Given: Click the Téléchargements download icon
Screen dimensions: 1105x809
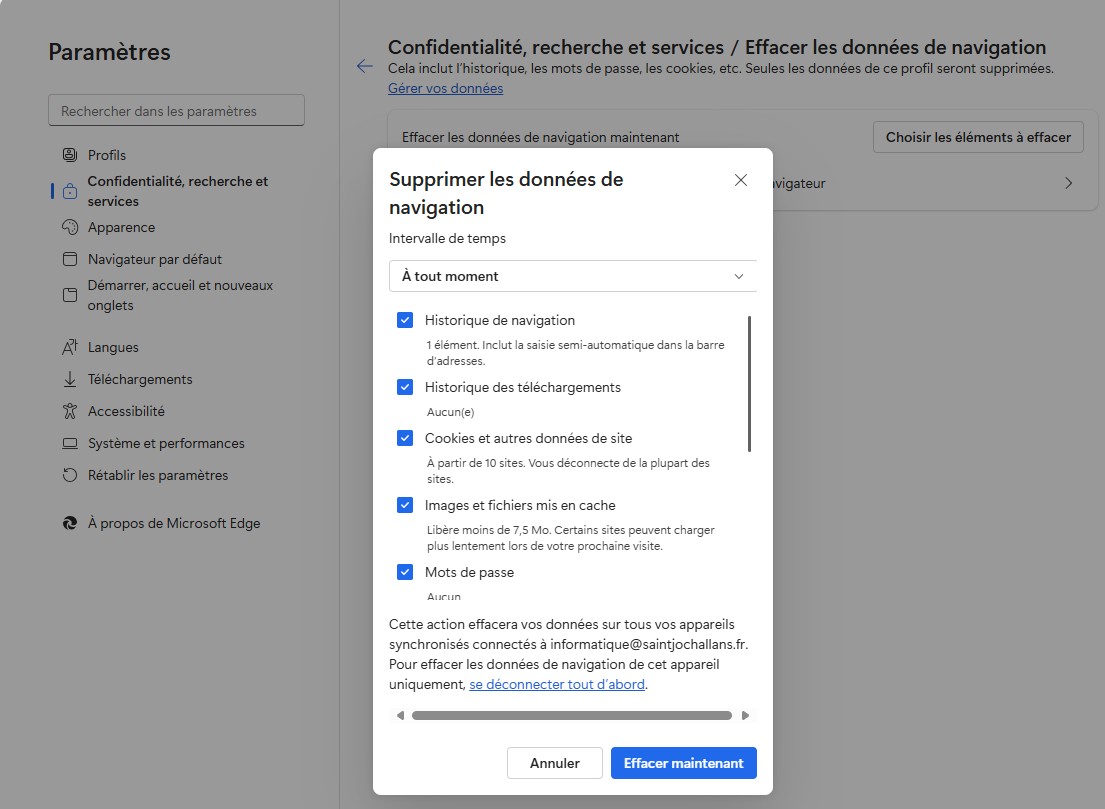Looking at the screenshot, I should coord(70,379).
